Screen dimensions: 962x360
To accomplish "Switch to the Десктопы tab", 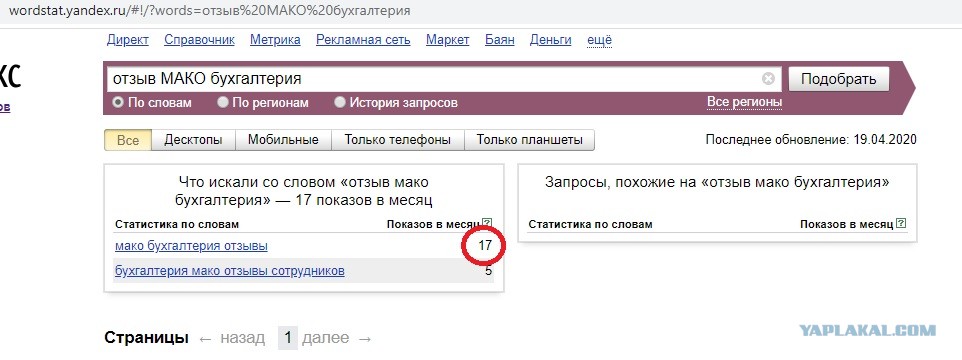I will (x=193, y=140).
